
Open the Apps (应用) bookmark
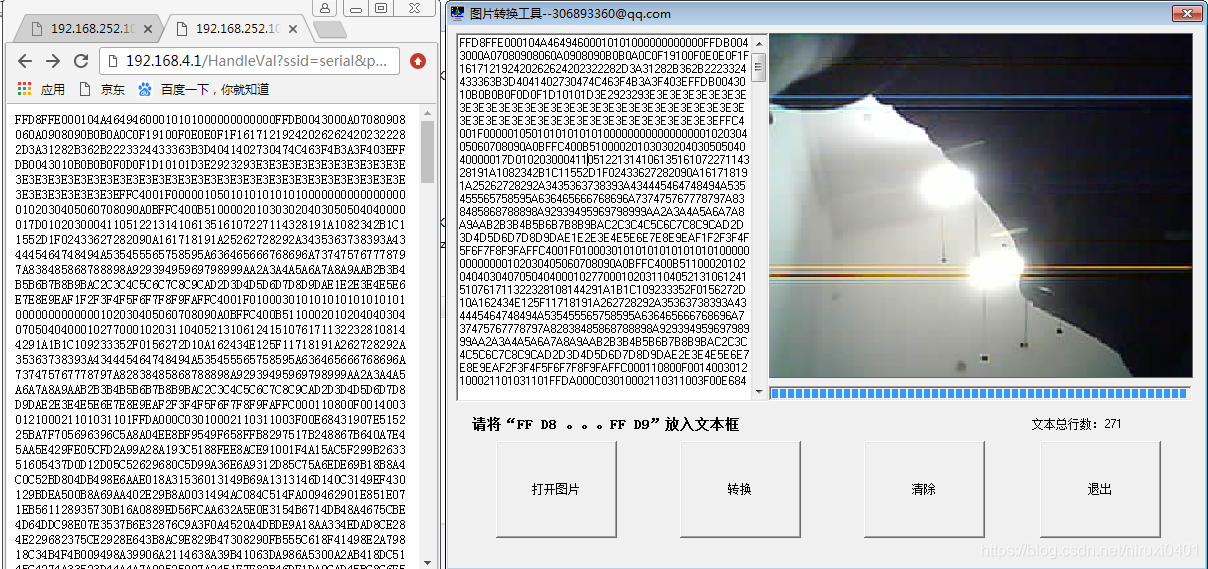(x=41, y=89)
